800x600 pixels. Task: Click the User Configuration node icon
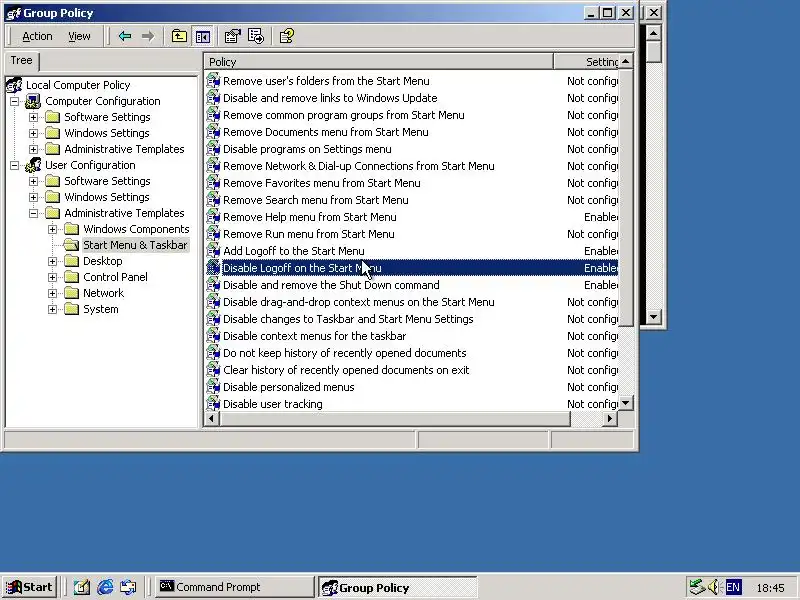pos(33,165)
